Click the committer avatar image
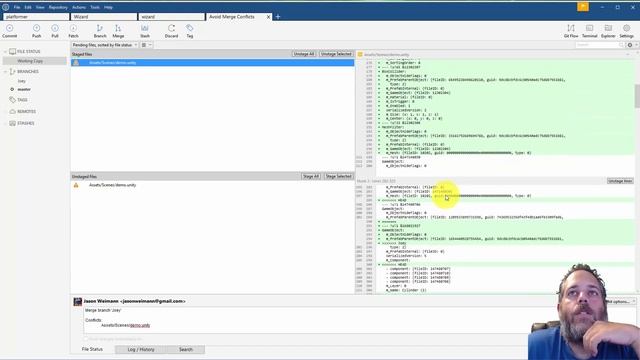This screenshot has width=640, height=360. 78,302
